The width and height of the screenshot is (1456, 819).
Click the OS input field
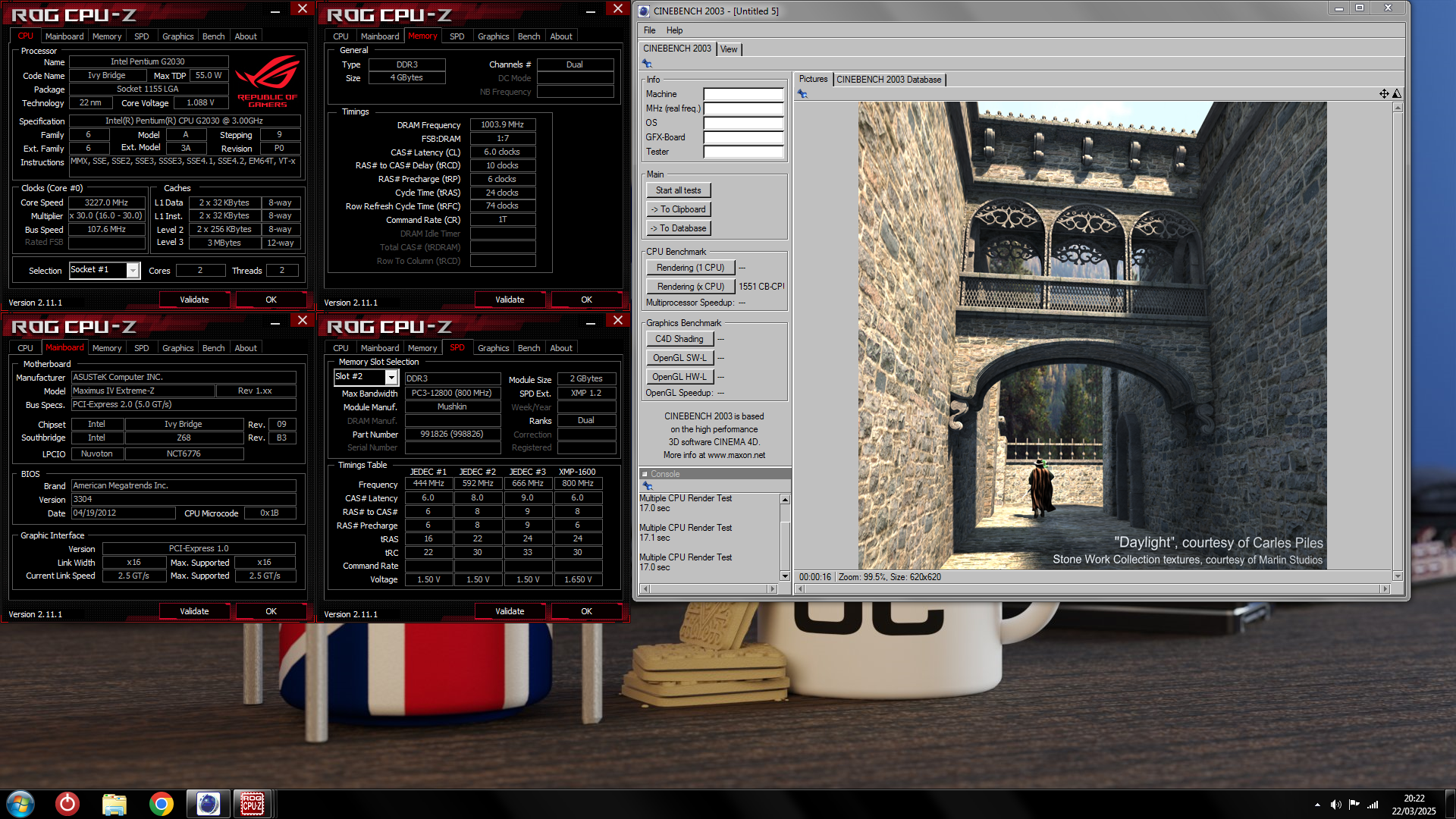(x=743, y=123)
